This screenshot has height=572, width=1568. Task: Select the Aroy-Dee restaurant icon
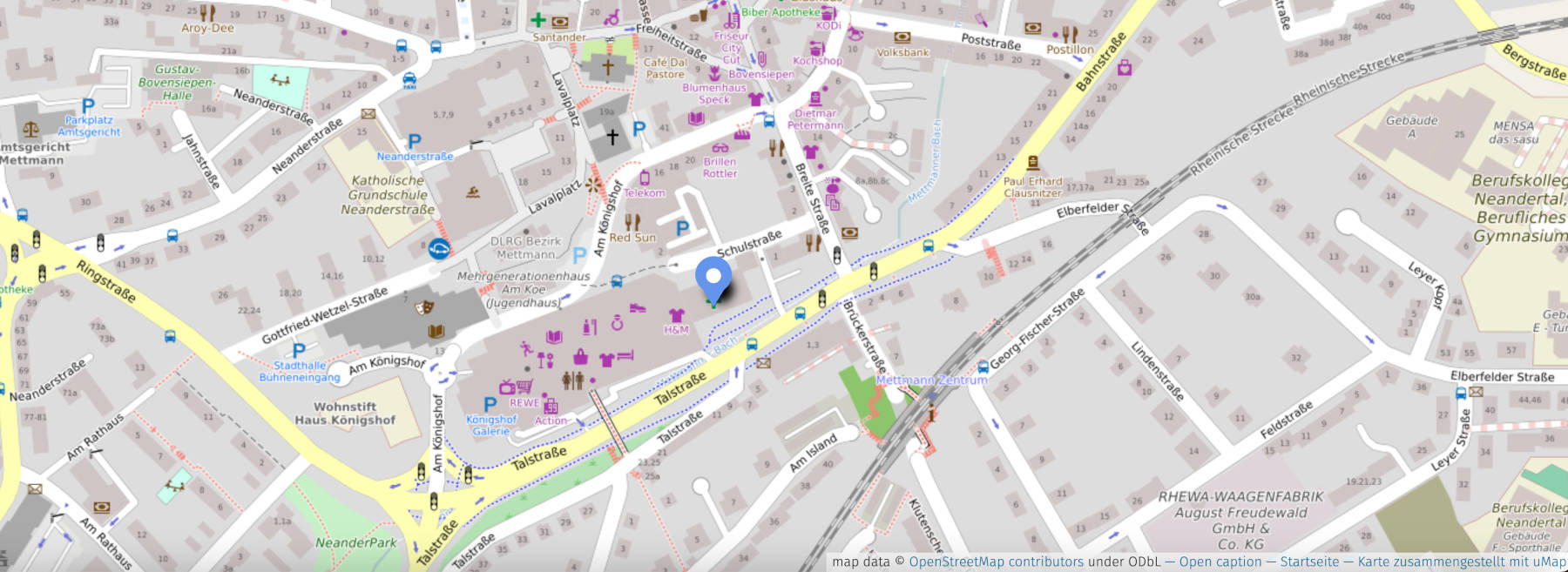pyautogui.click(x=207, y=12)
